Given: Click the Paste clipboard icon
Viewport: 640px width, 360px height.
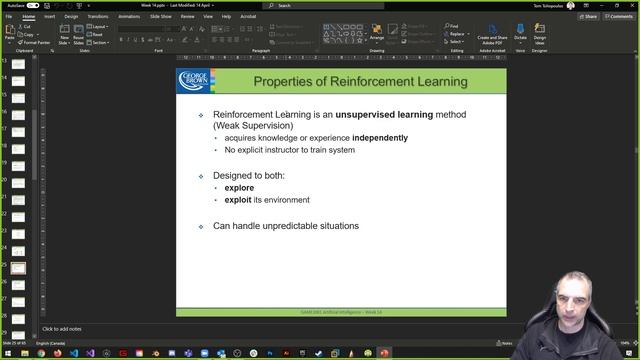Looking at the screenshot, I should [10, 30].
